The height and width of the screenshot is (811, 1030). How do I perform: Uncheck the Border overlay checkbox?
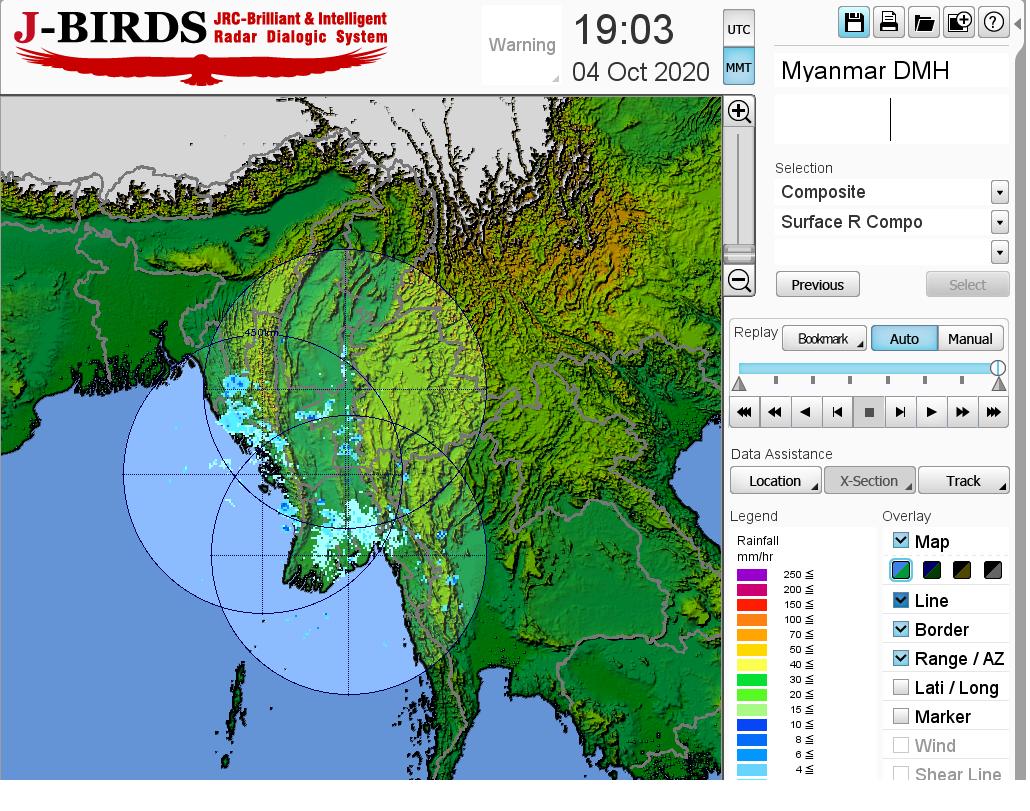pyautogui.click(x=901, y=629)
